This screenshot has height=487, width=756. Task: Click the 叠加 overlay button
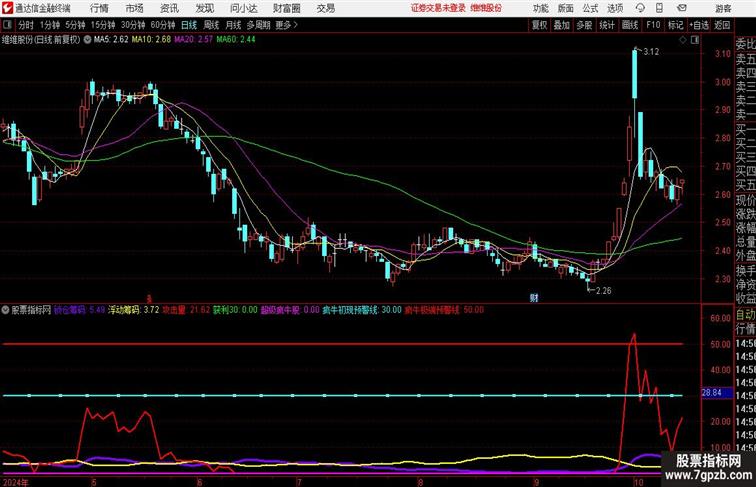click(x=562, y=25)
